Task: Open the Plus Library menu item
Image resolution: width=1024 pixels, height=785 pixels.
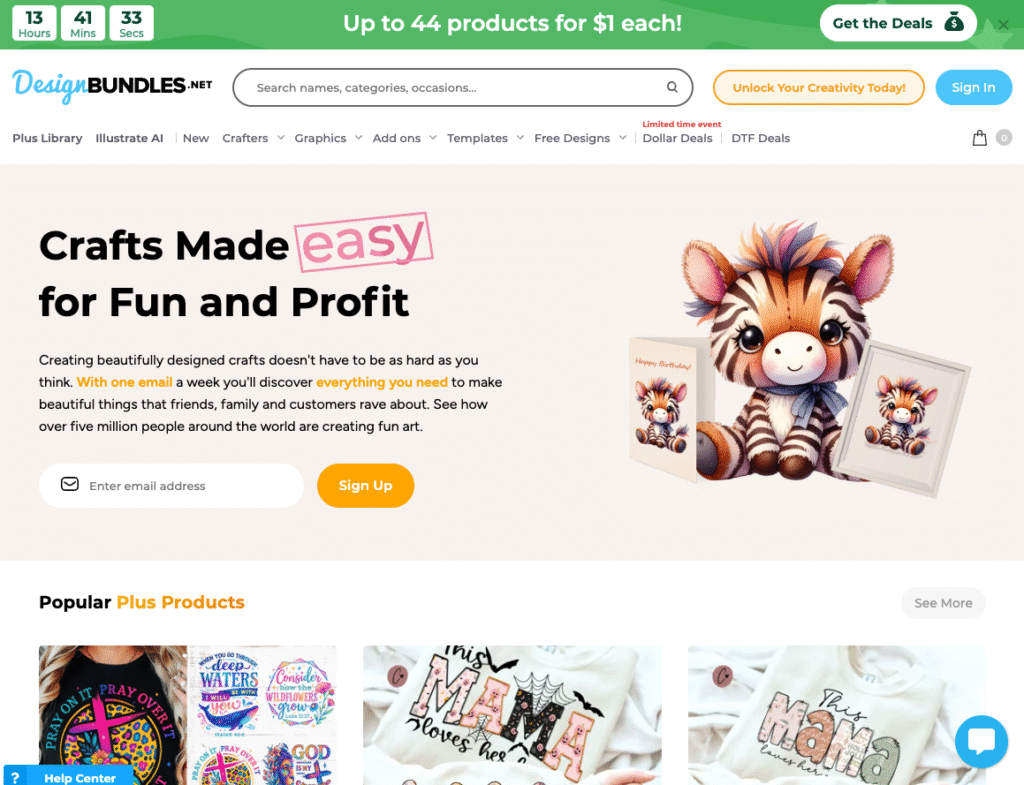Action: tap(47, 138)
